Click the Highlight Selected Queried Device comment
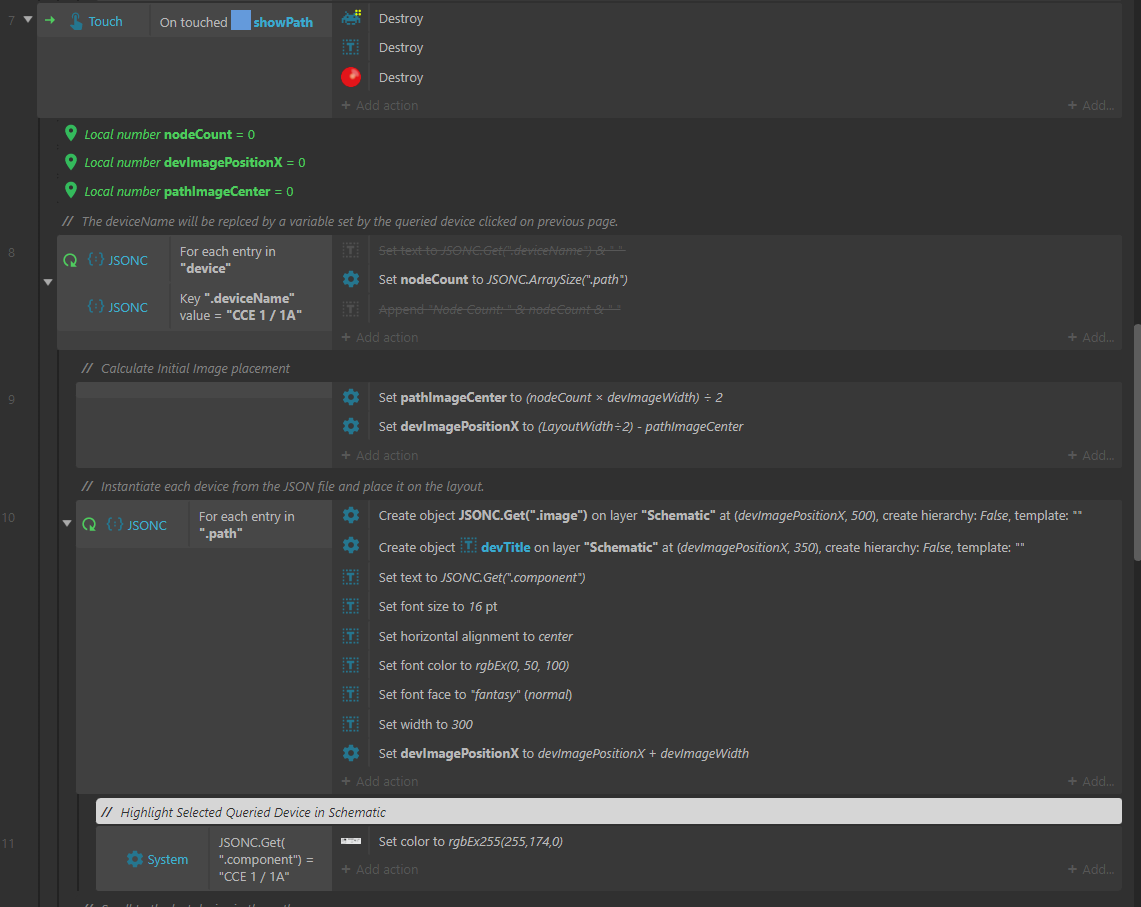The height and width of the screenshot is (907, 1141). [251, 812]
